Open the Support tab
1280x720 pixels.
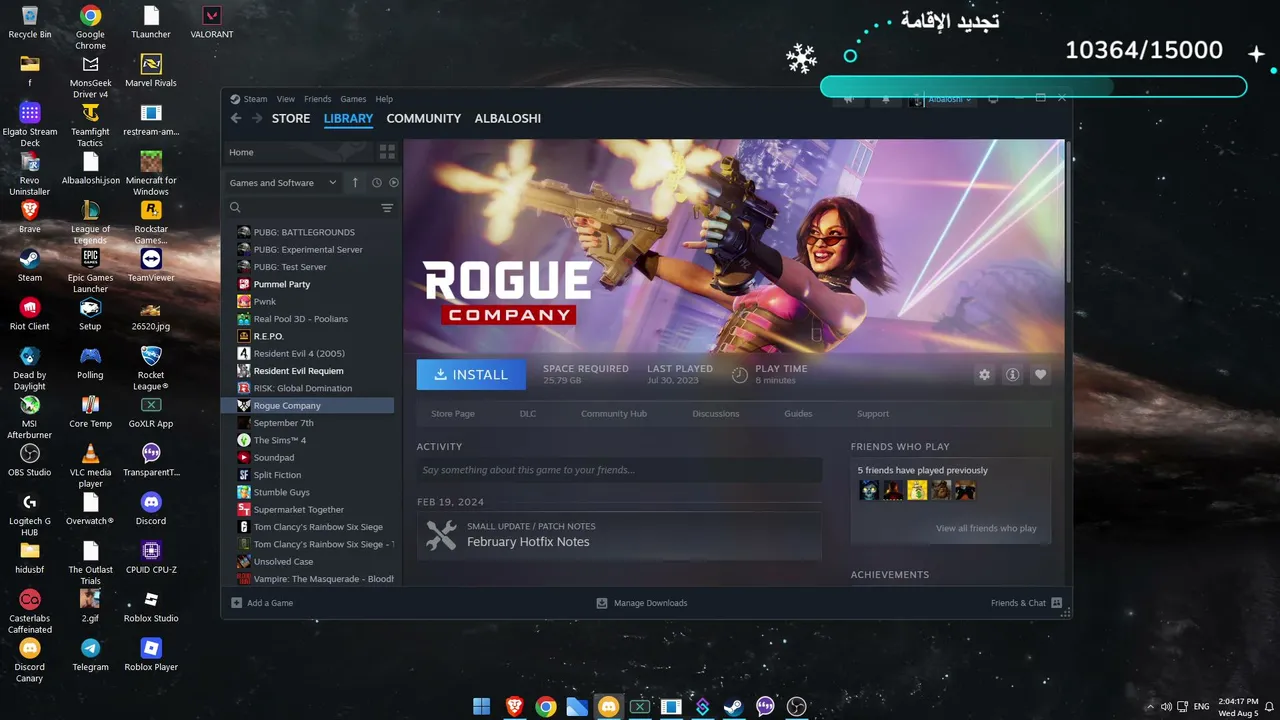pyautogui.click(x=873, y=414)
